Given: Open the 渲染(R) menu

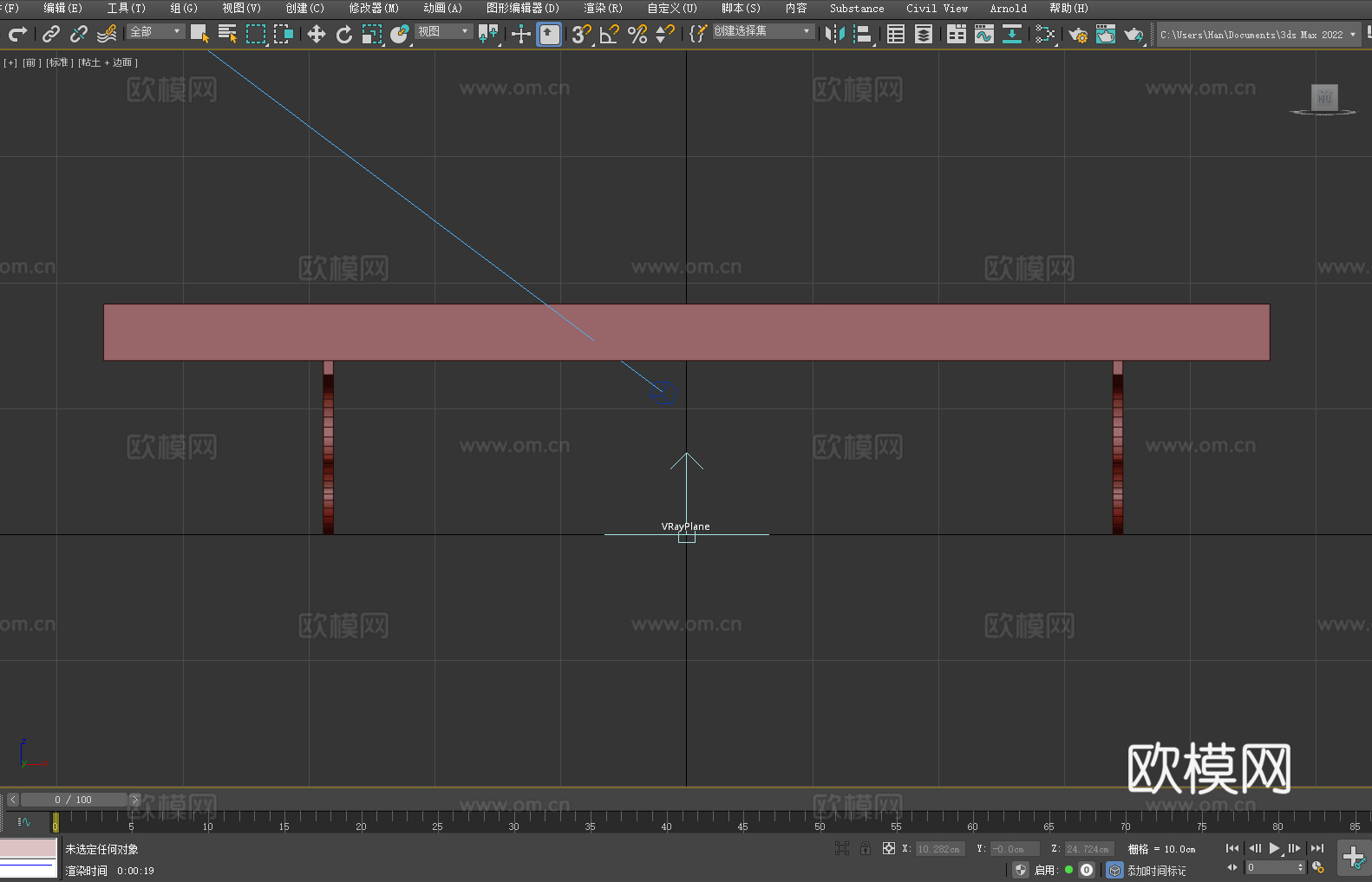Looking at the screenshot, I should [603, 8].
